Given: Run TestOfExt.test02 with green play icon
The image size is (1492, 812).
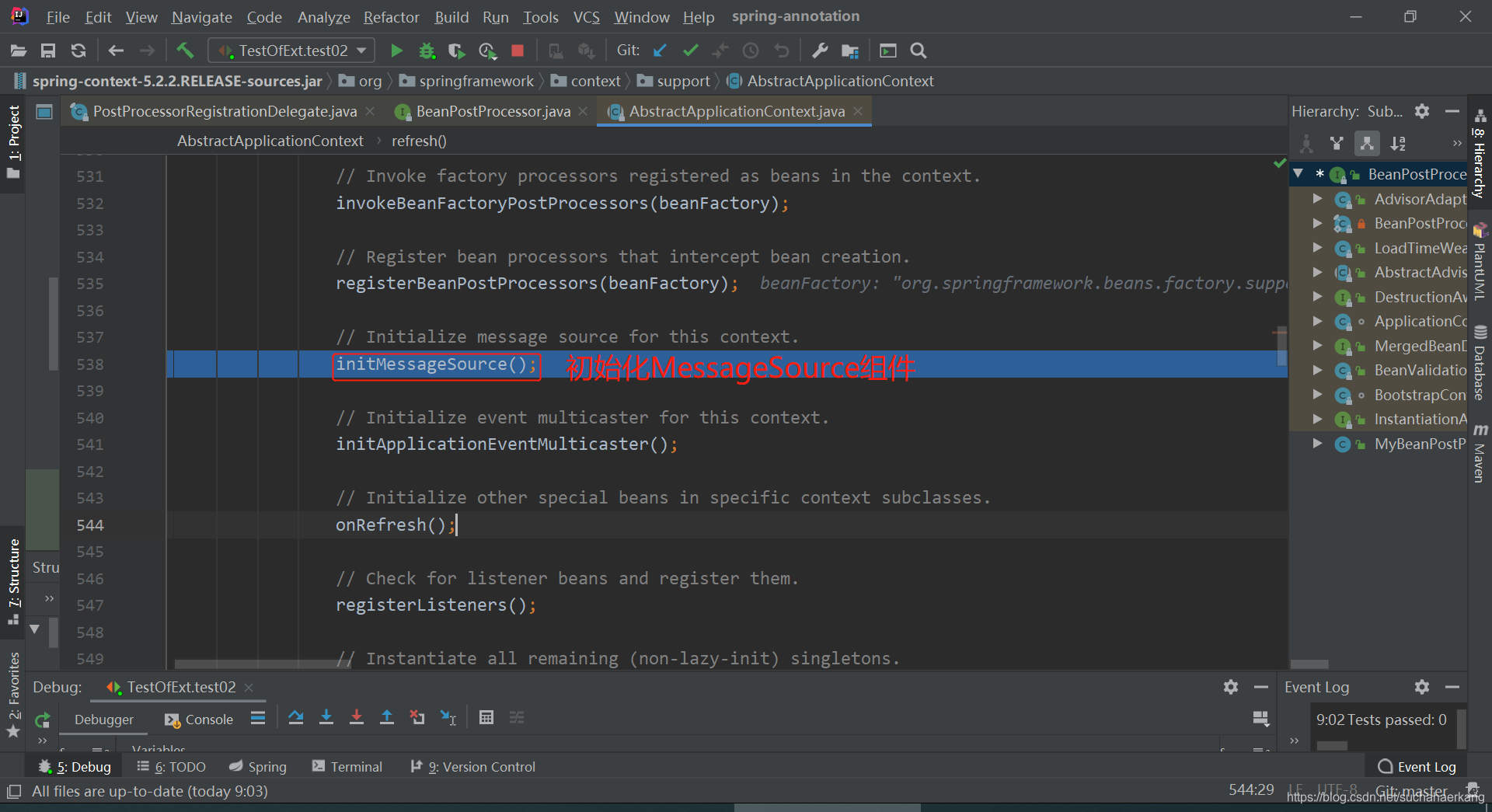Looking at the screenshot, I should pyautogui.click(x=396, y=51).
